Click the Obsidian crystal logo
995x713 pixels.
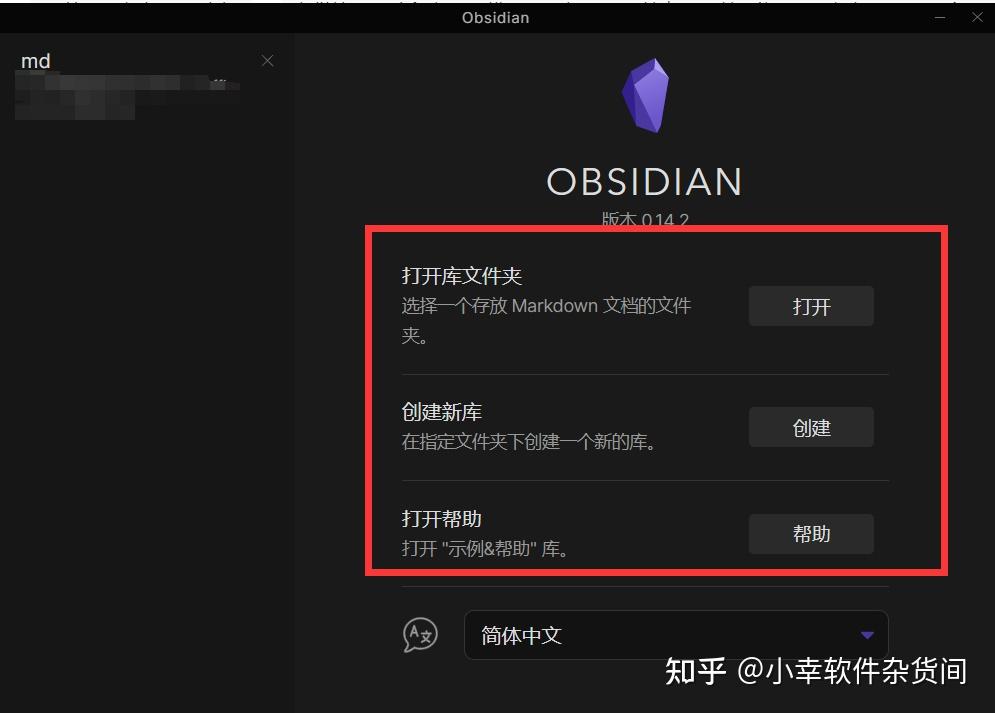coord(645,96)
